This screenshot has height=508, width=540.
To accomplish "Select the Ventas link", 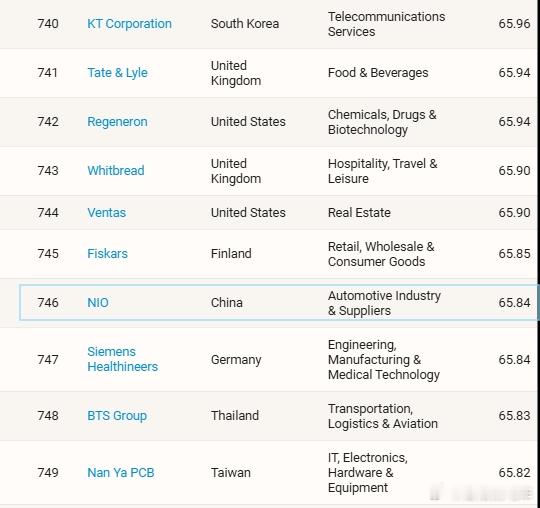I will click(106, 212).
